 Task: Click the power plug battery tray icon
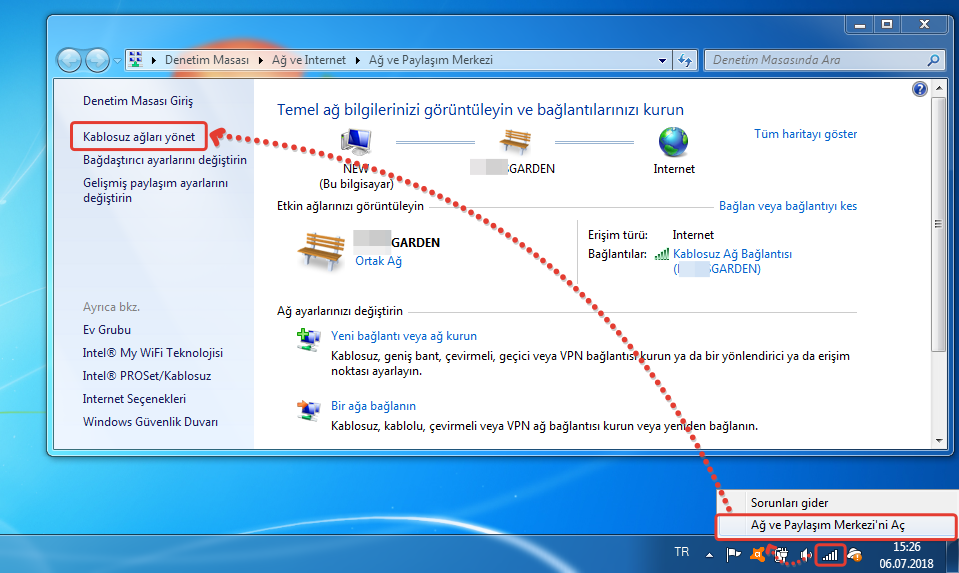coord(782,554)
